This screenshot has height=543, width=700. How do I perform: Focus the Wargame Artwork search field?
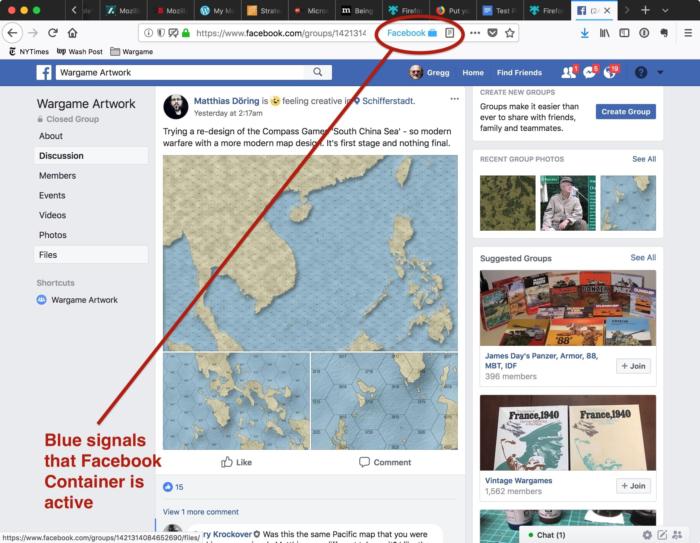(x=179, y=72)
